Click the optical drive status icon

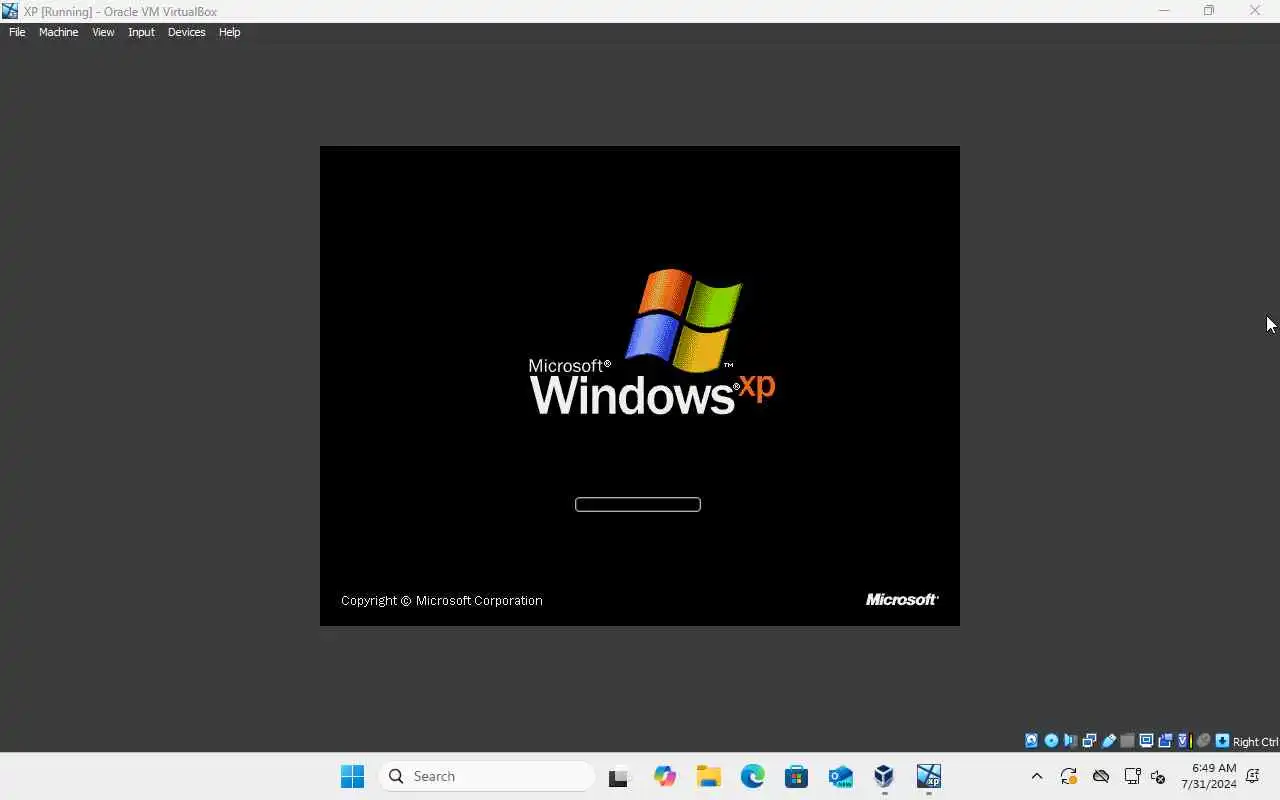[x=1051, y=741]
